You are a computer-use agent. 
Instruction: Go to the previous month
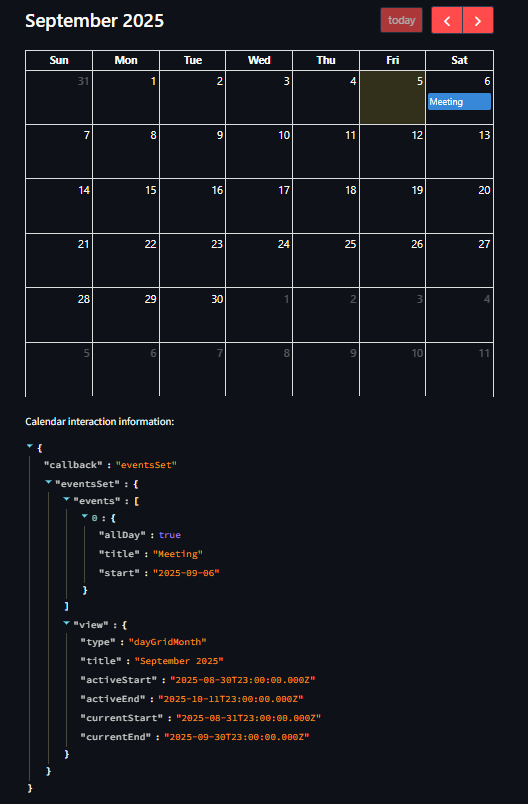[447, 21]
